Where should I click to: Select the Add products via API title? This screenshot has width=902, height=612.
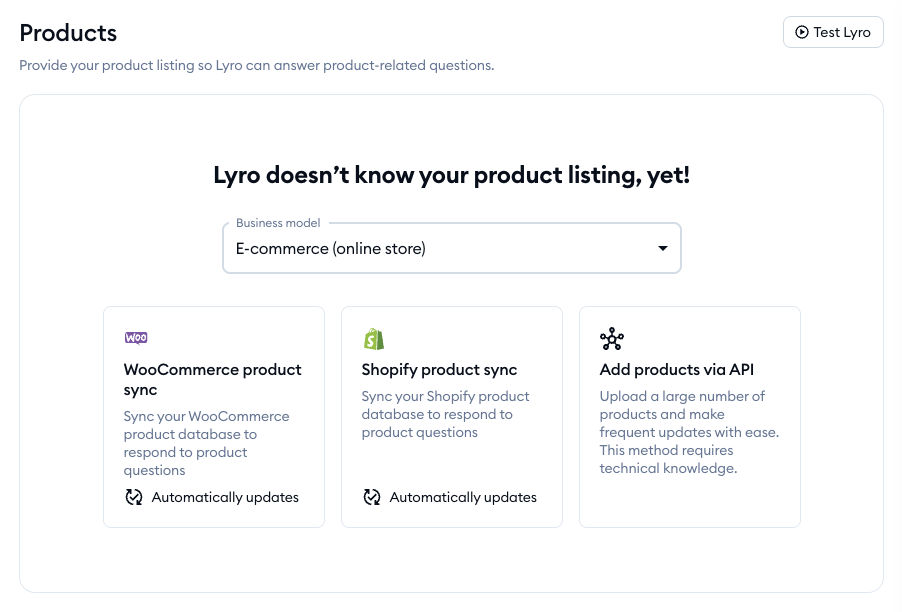[x=677, y=370]
